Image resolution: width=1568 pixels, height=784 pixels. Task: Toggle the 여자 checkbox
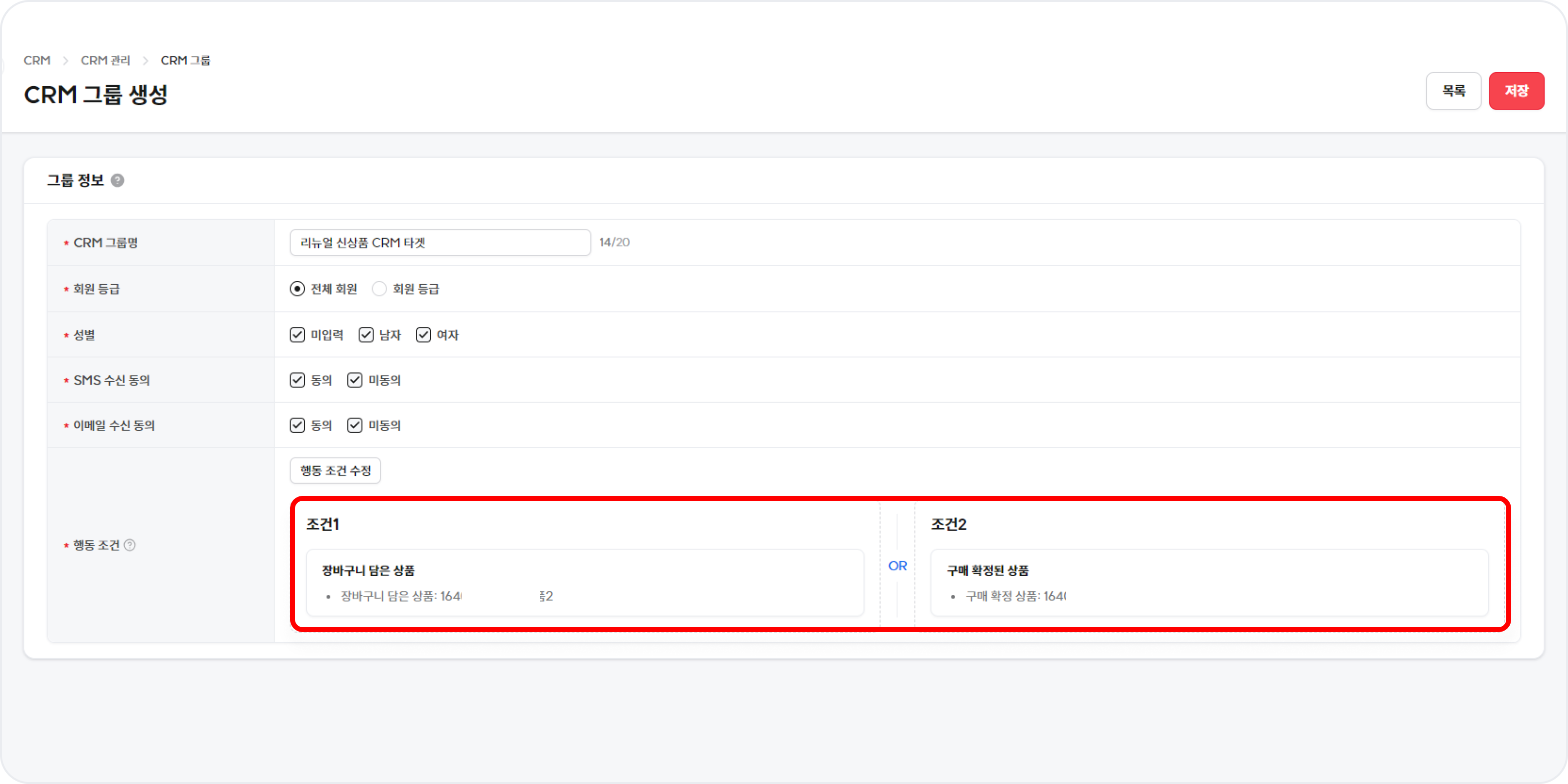424,335
